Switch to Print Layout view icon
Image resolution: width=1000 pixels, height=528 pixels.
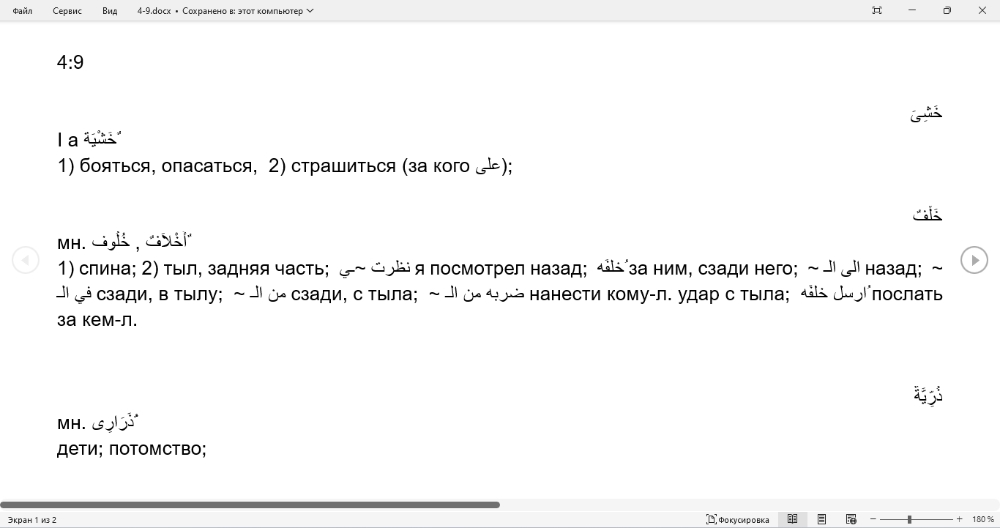coord(822,520)
